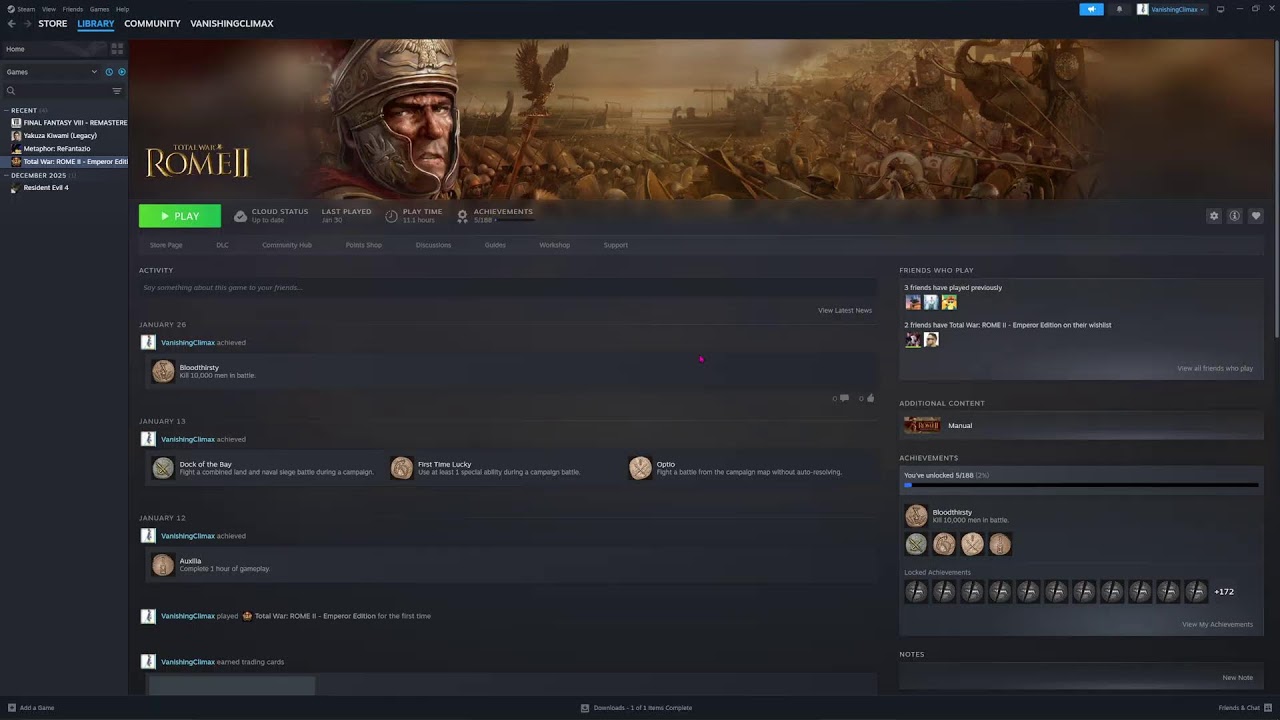Toggle ready-to-play filter icon
This screenshot has width=1280, height=720.
(122, 72)
